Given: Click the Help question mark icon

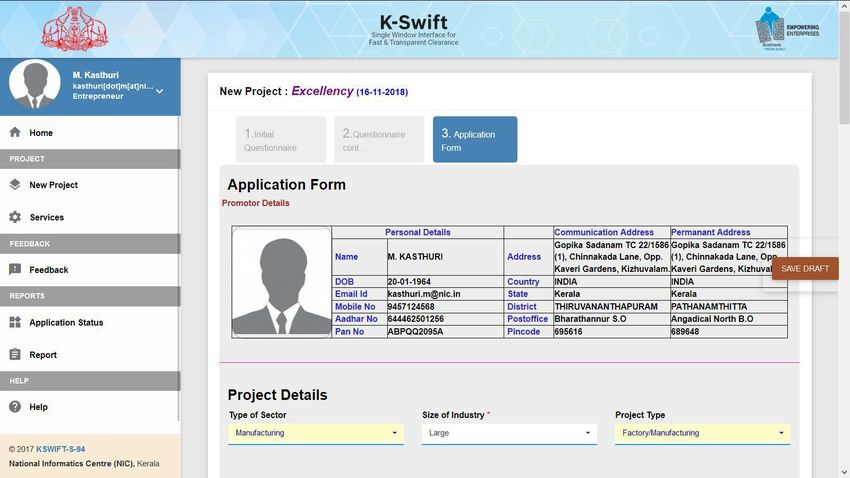Looking at the screenshot, I should pyautogui.click(x=15, y=406).
